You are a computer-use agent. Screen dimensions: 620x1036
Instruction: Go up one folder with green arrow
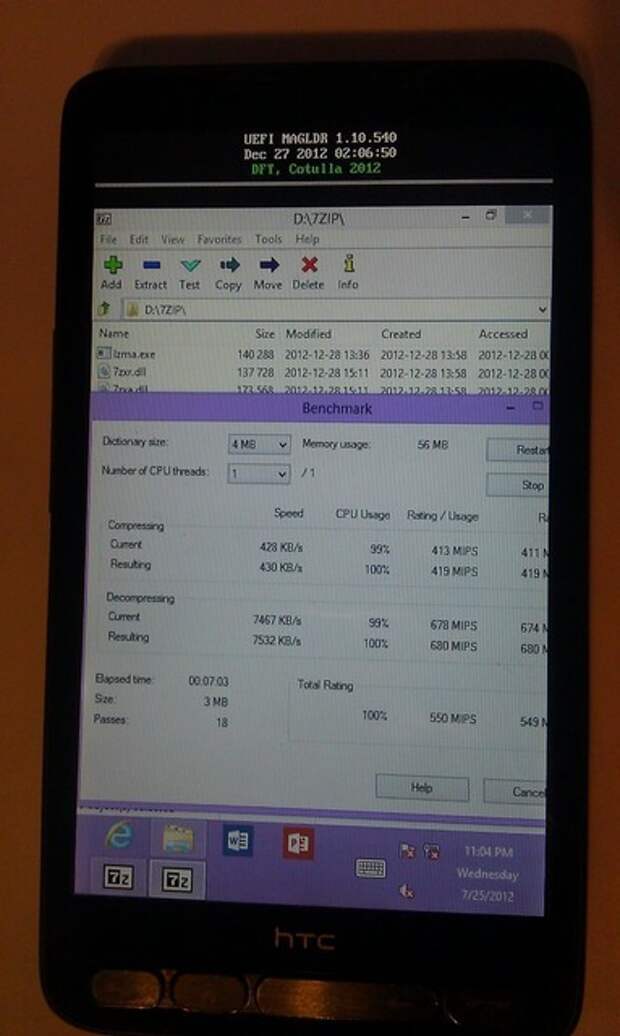(x=104, y=309)
